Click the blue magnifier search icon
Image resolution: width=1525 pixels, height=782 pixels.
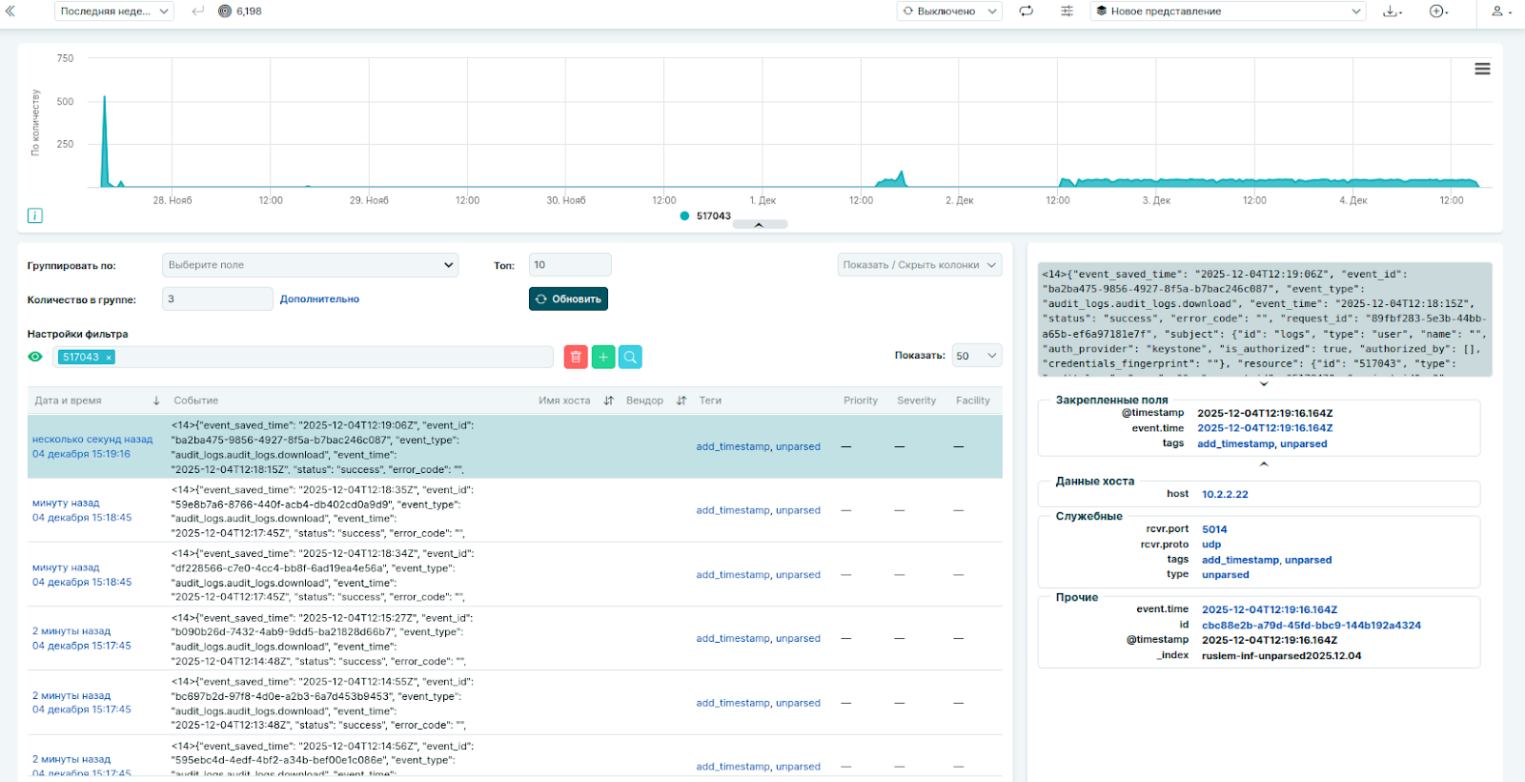click(x=630, y=357)
